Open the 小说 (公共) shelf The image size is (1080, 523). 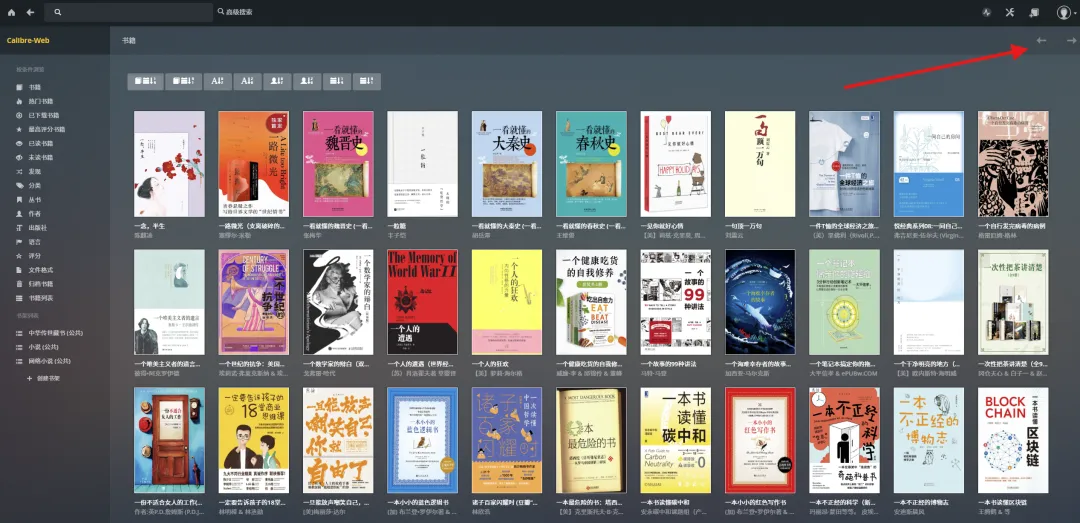tap(36, 347)
